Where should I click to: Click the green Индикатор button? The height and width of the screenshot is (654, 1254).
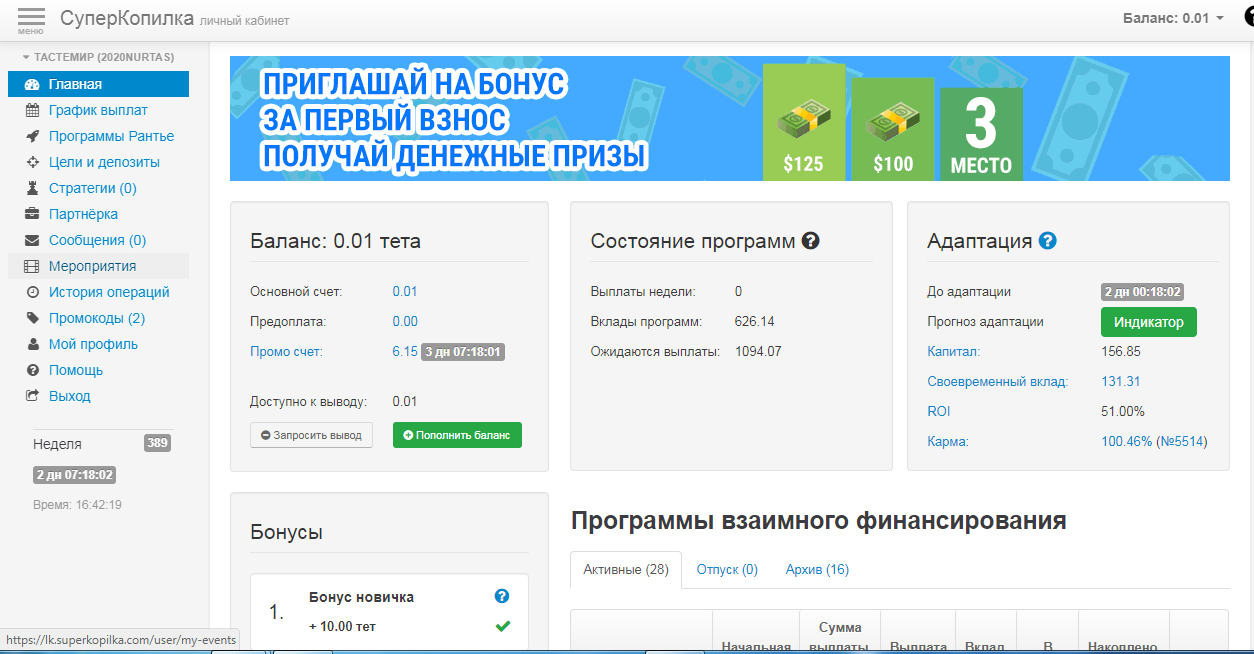point(1148,323)
